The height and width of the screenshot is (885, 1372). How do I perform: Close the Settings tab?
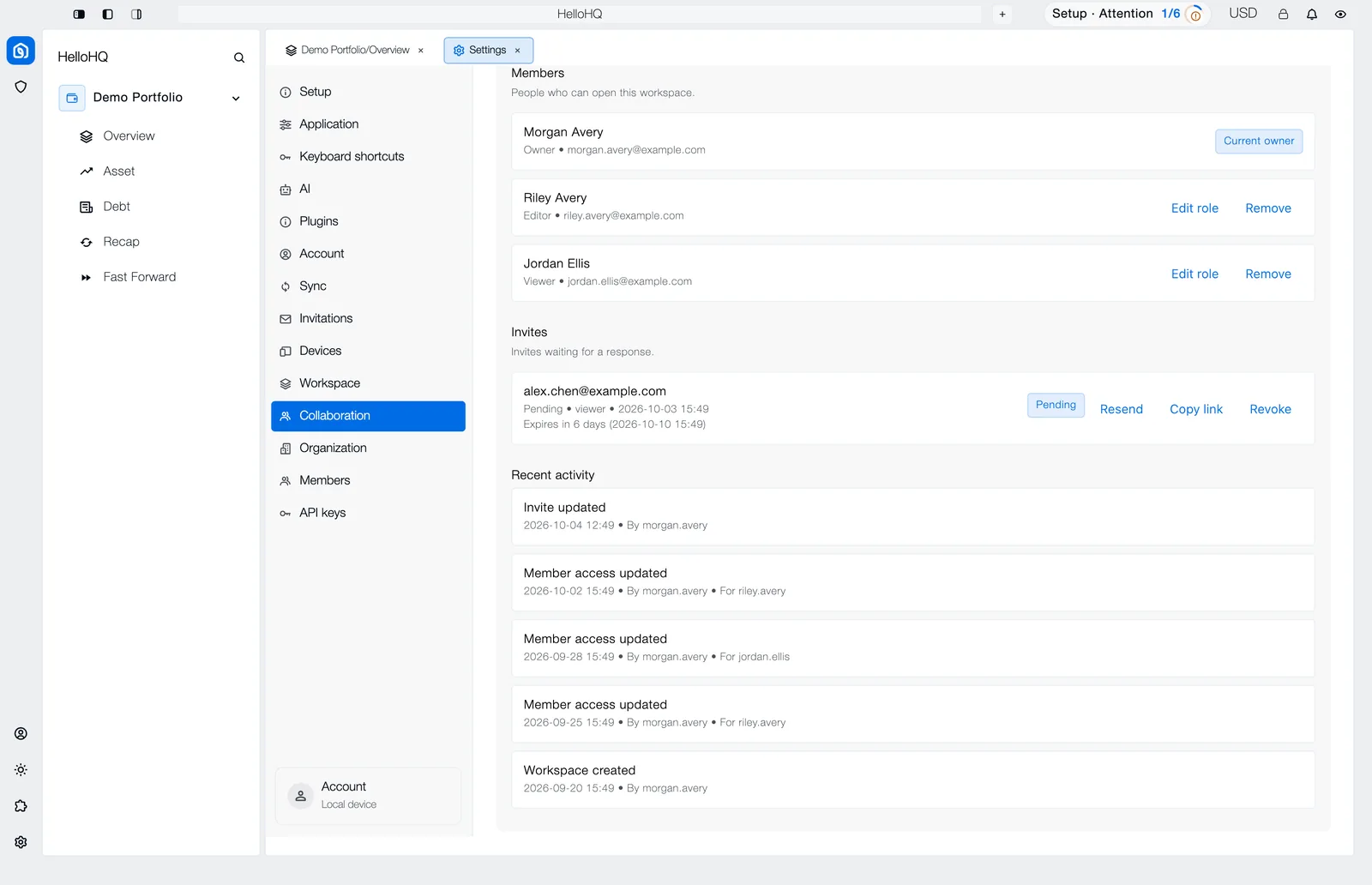pyautogui.click(x=517, y=51)
